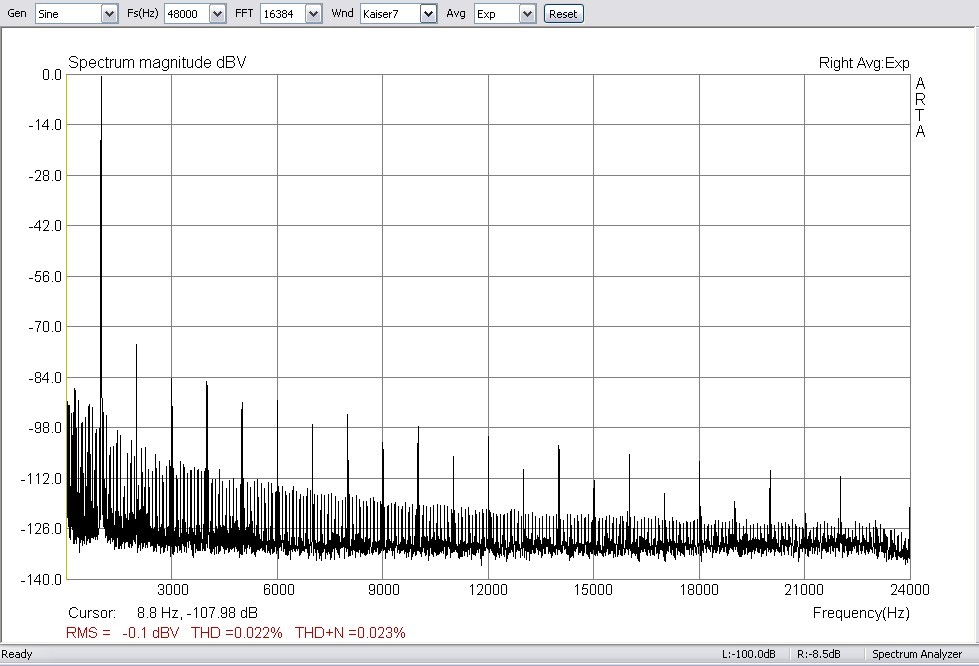Click the Exp averaging field

497,14
